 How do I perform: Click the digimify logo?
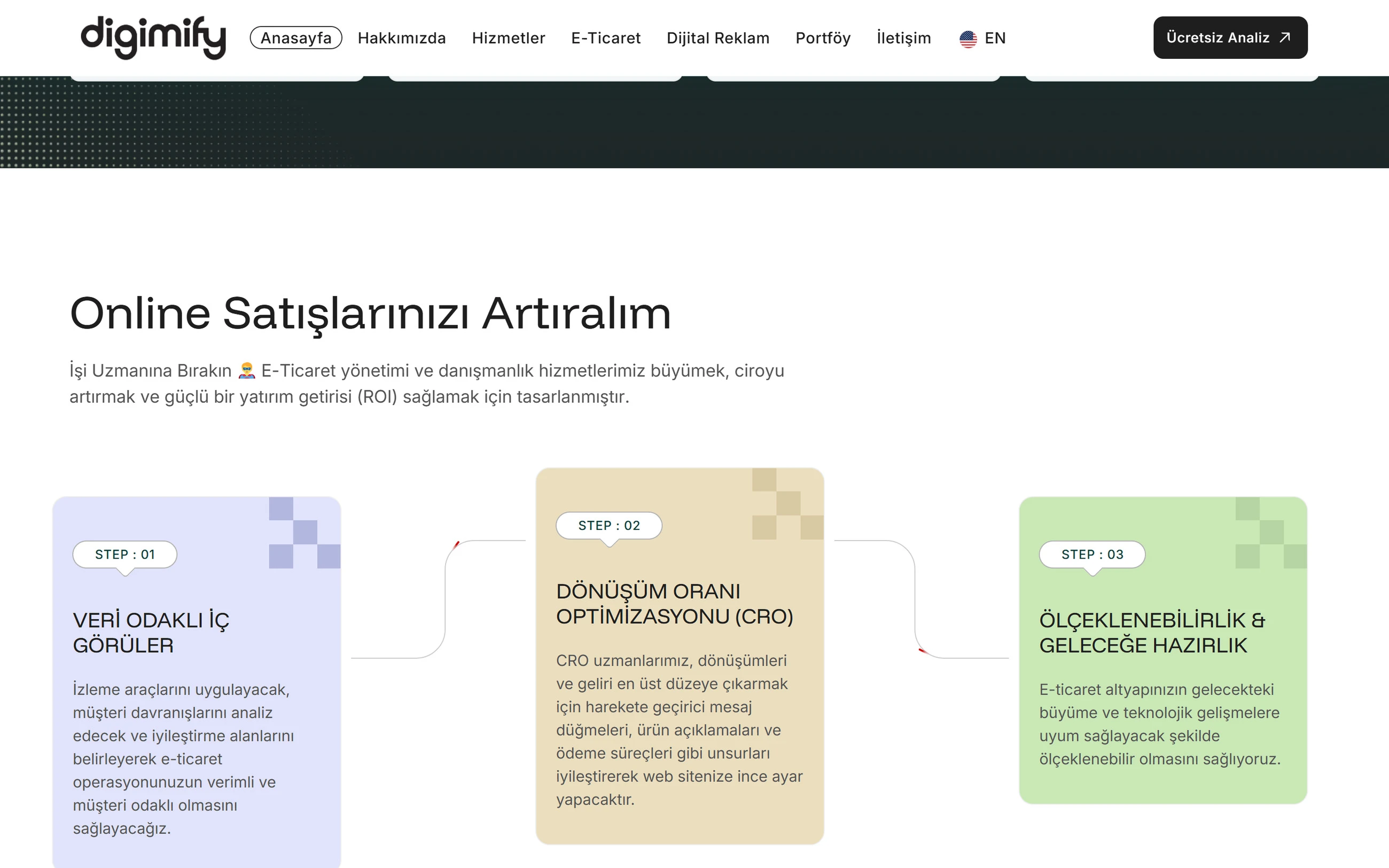153,37
